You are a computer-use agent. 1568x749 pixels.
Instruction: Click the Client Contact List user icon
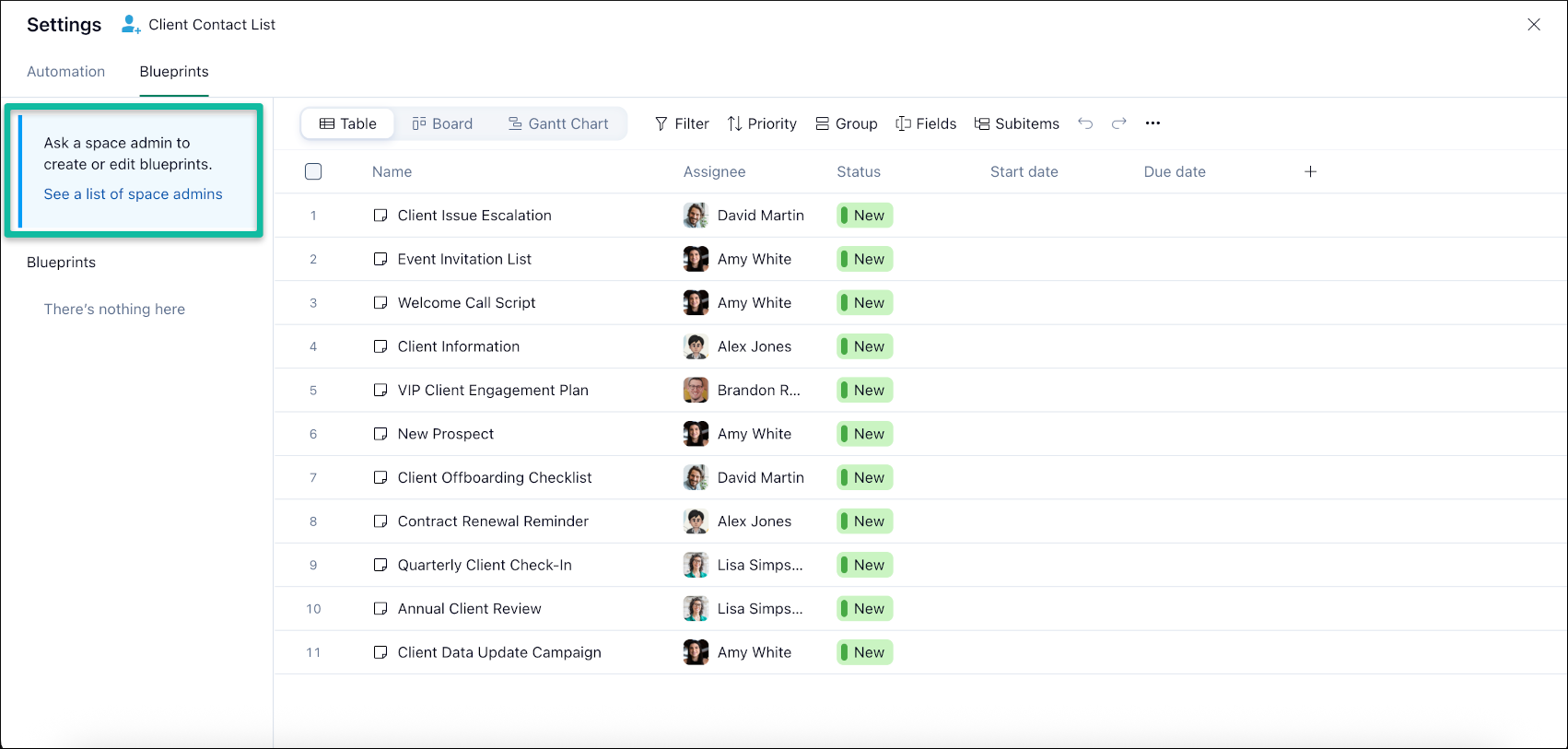131,25
